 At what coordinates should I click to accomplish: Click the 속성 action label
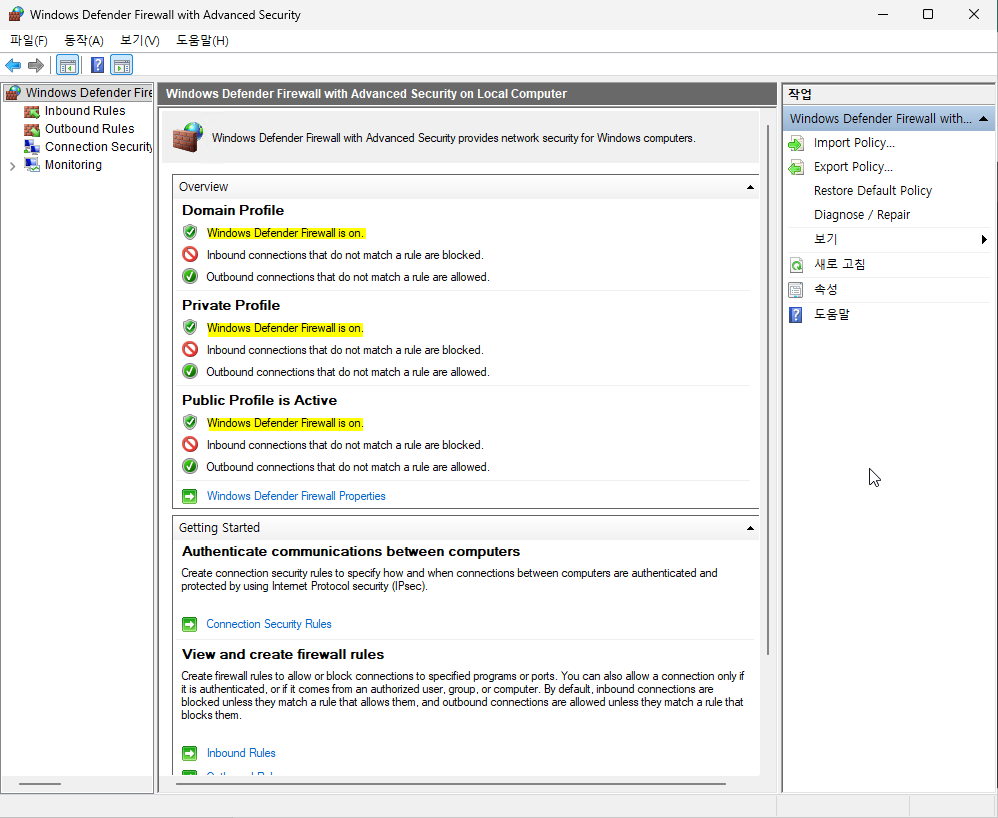click(x=826, y=290)
